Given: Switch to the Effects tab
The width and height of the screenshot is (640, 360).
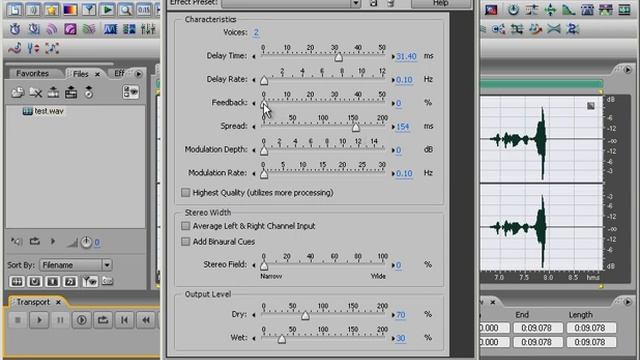Looking at the screenshot, I should click(x=119, y=73).
